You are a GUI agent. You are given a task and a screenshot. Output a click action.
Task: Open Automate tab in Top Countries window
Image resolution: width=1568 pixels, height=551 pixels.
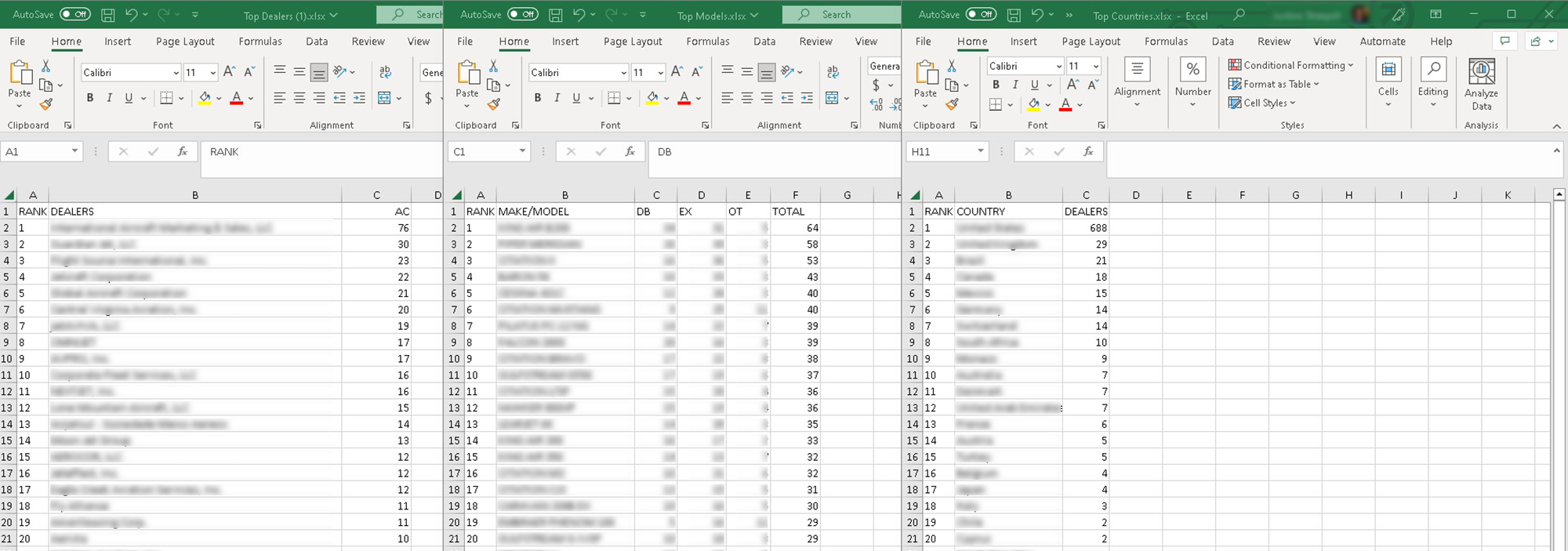[x=1382, y=42]
